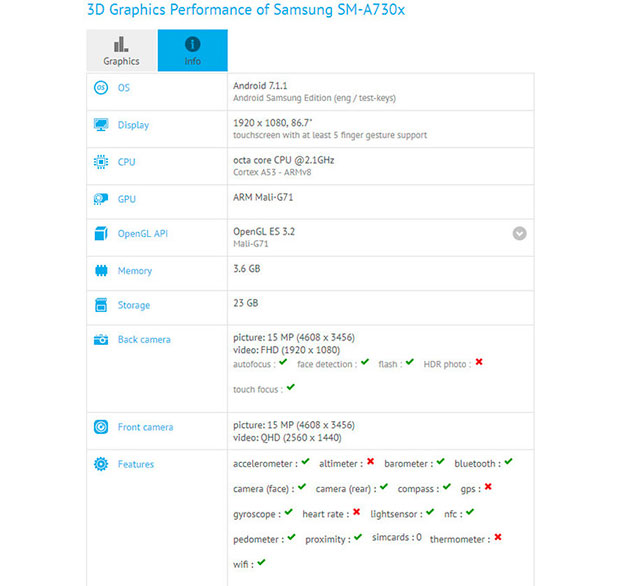Click the Features gear icon
The height and width of the screenshot is (586, 620).
coord(101,464)
